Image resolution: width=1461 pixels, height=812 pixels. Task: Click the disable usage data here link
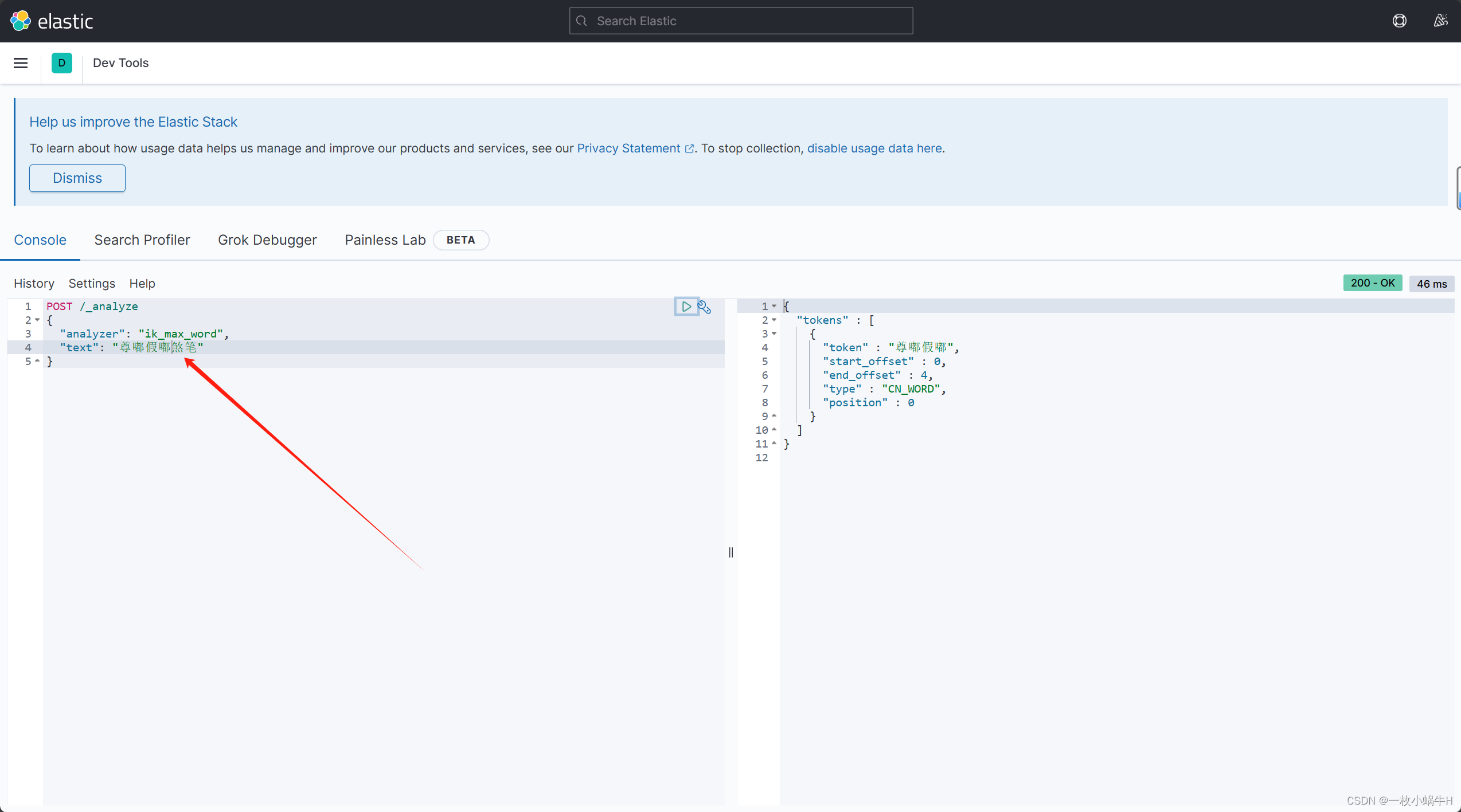point(874,148)
